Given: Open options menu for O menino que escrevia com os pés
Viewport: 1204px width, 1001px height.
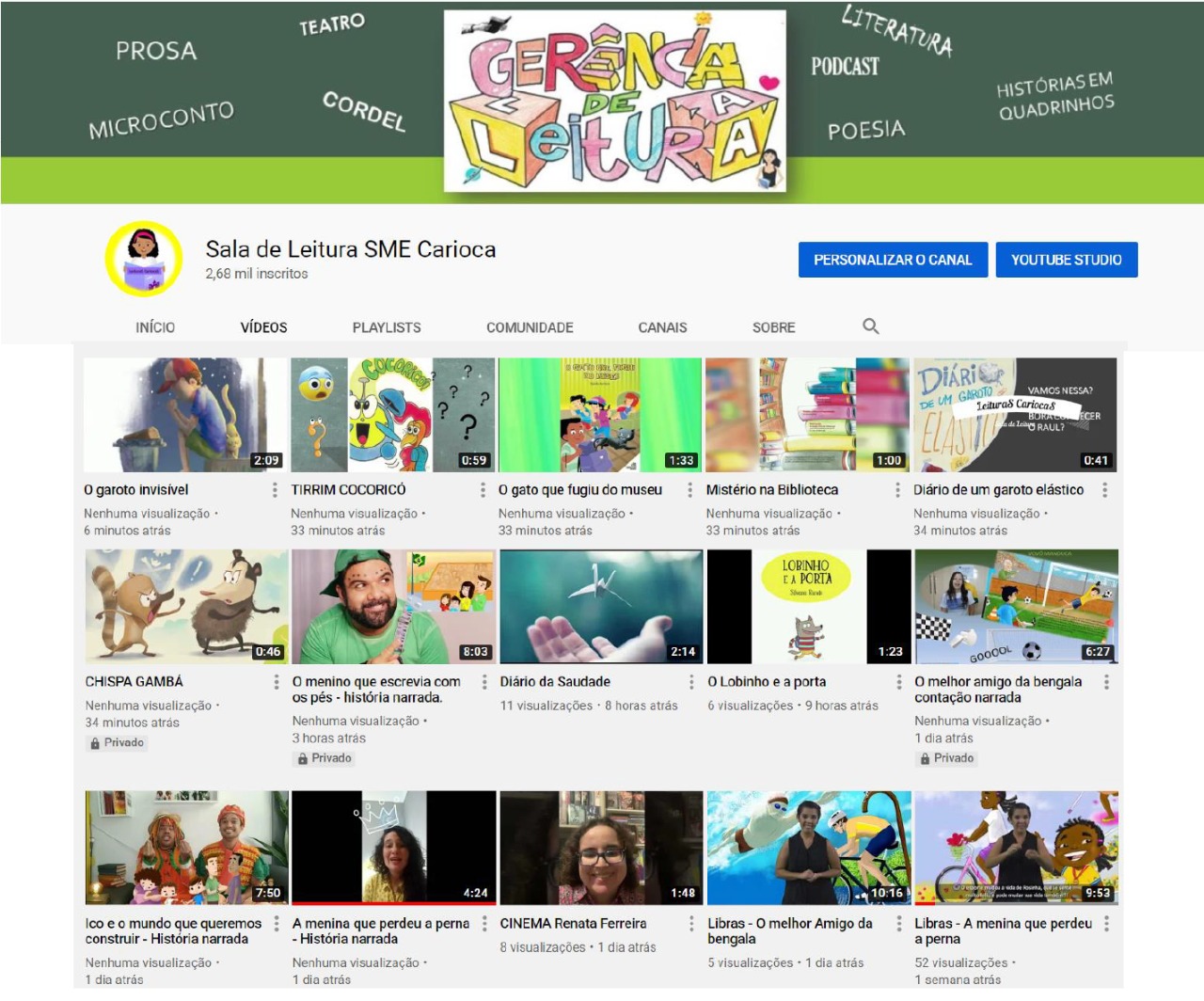Looking at the screenshot, I should [x=484, y=682].
